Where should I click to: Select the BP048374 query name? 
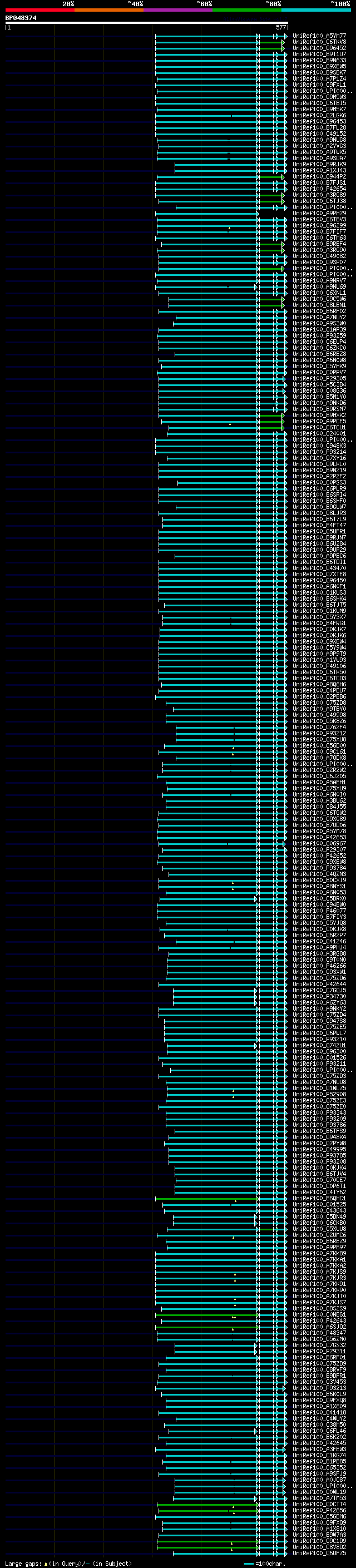click(21, 18)
